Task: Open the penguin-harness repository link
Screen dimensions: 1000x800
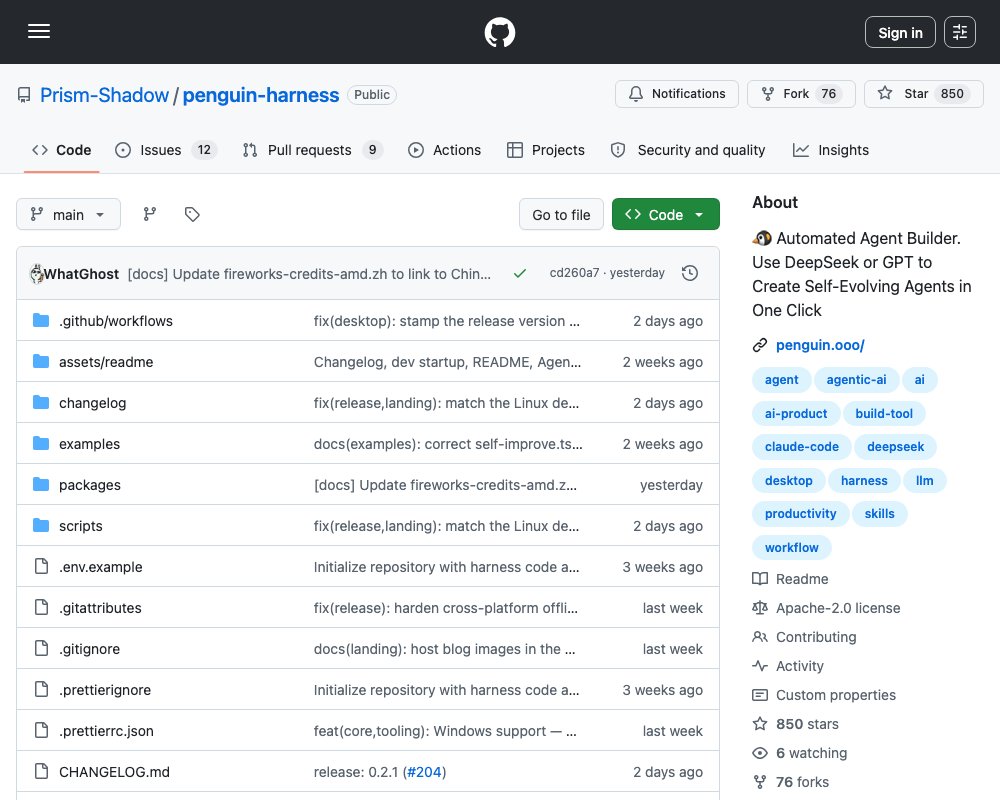Action: [261, 95]
